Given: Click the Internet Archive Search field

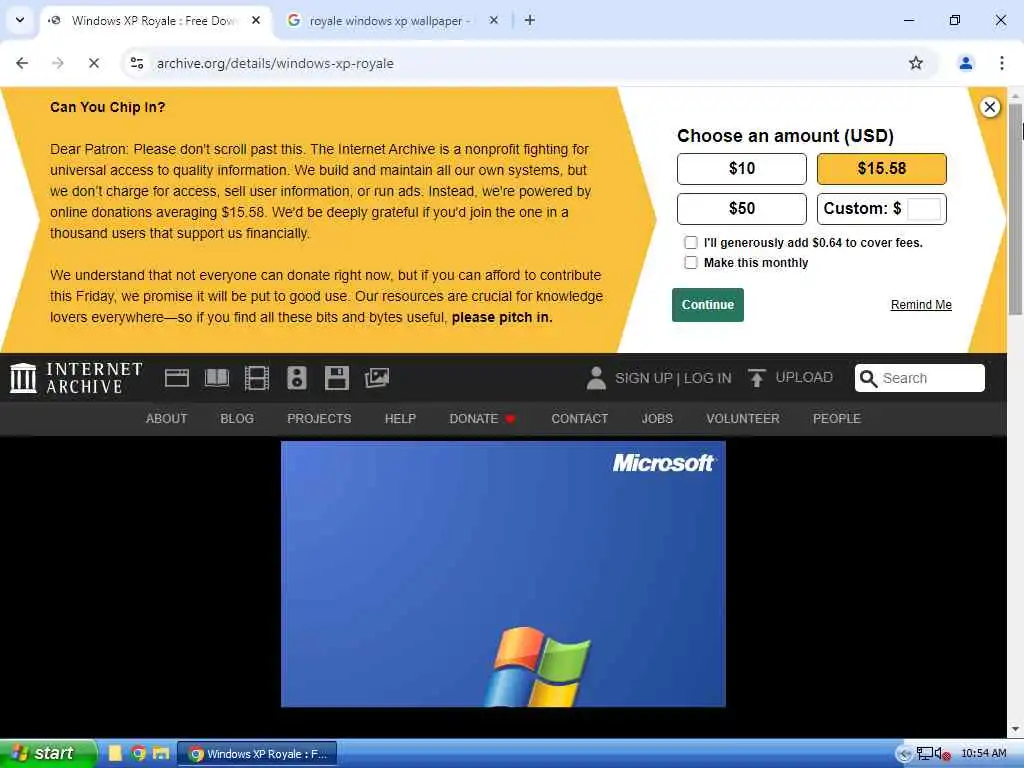Looking at the screenshot, I should (x=920, y=378).
